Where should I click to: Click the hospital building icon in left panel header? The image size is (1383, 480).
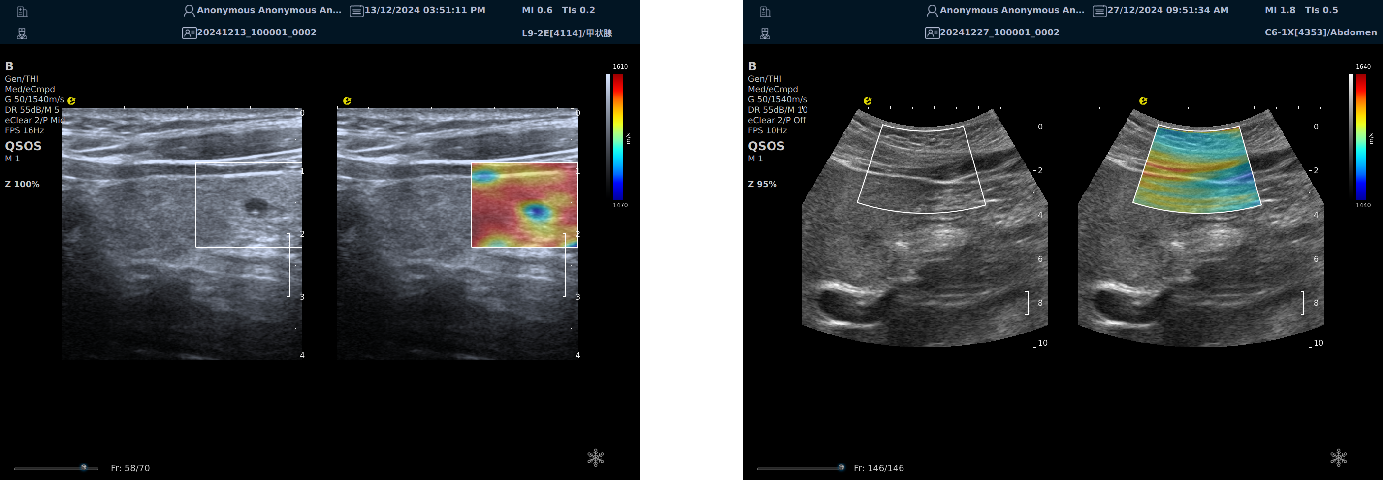(x=22, y=11)
